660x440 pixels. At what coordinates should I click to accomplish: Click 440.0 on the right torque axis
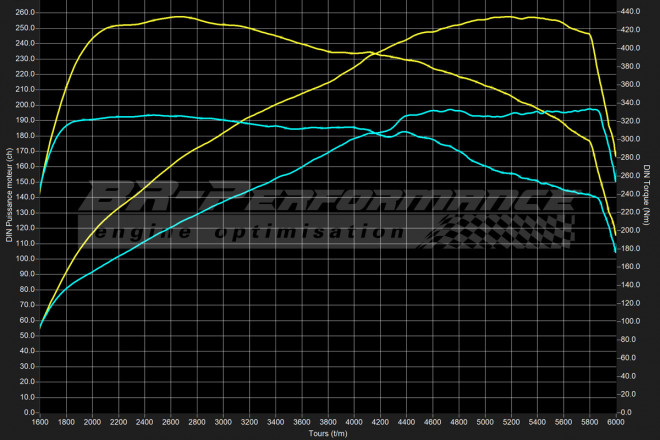pos(632,12)
